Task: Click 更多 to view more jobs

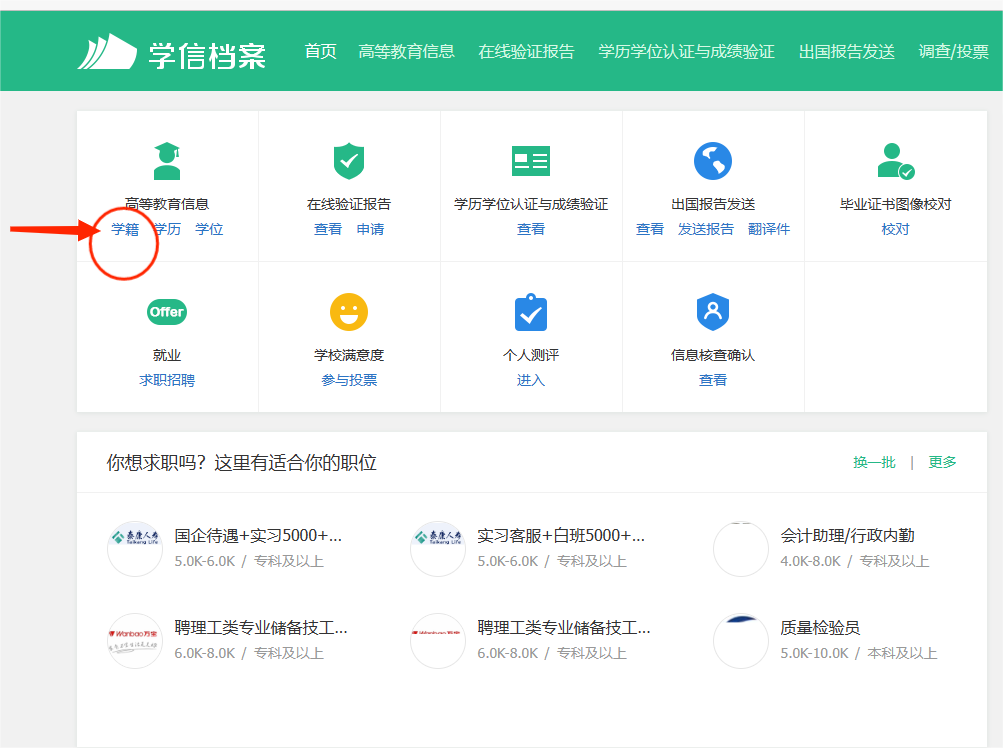Action: tap(942, 462)
